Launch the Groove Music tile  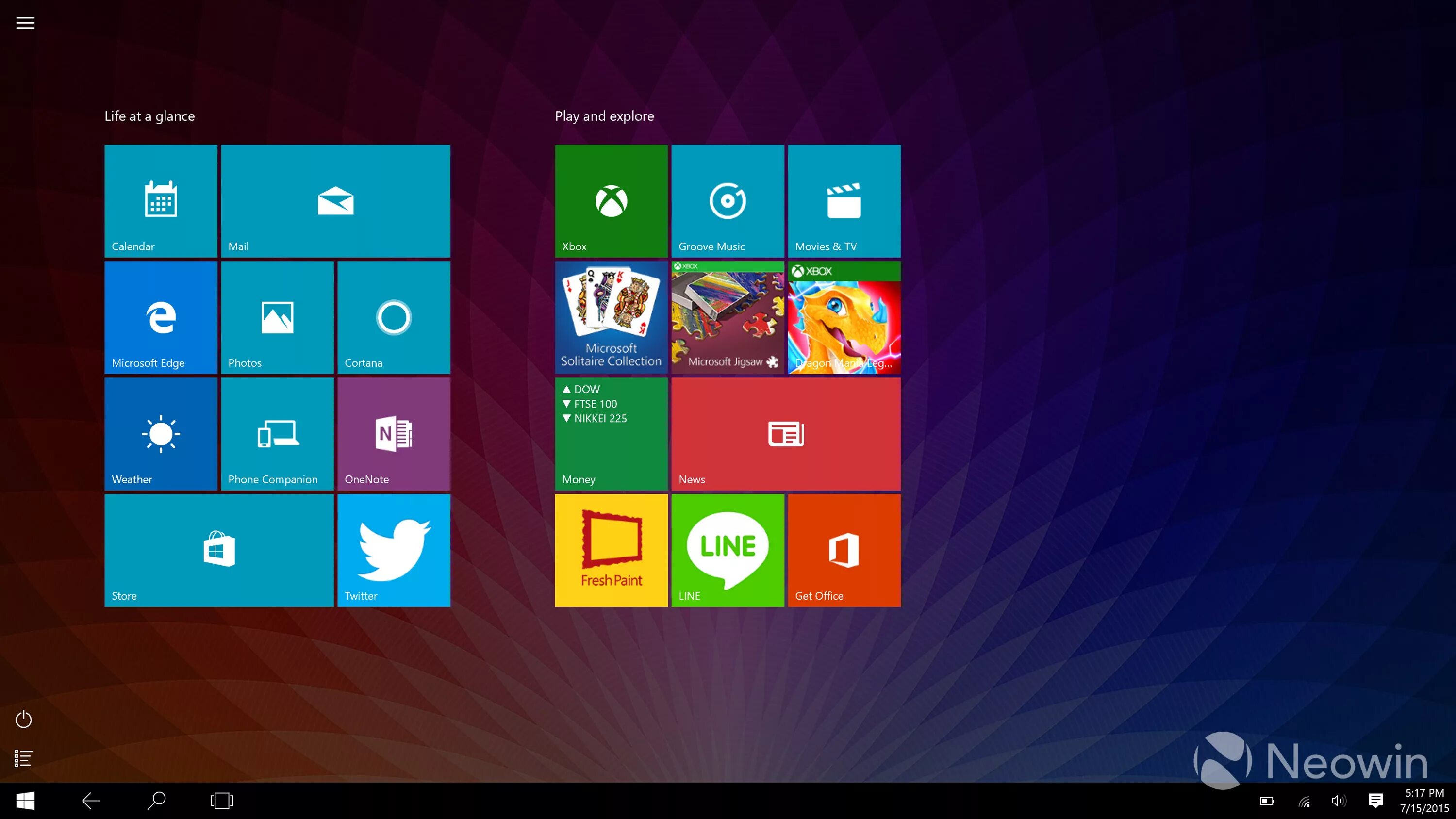728,201
